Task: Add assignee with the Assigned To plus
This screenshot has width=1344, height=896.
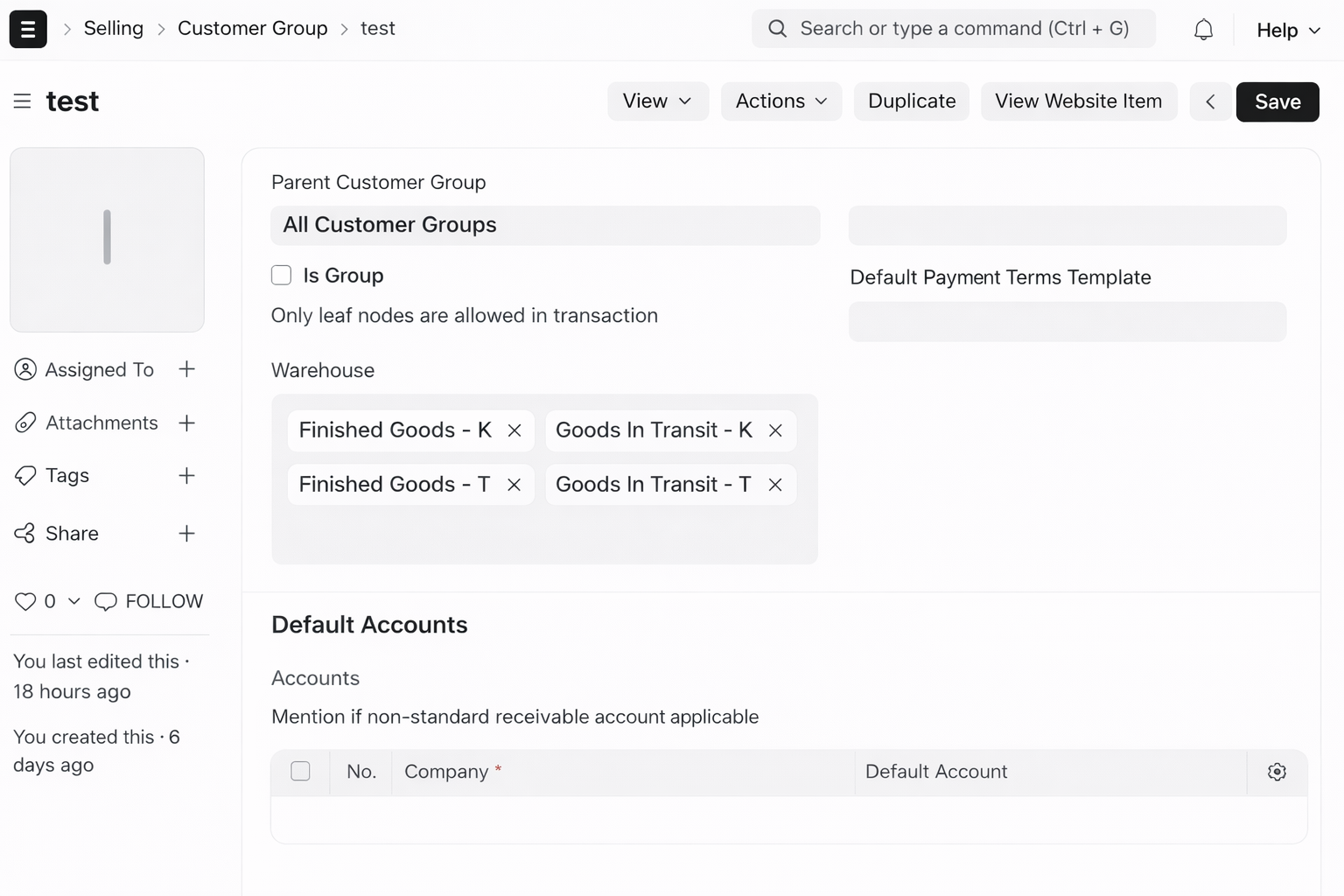Action: coord(186,369)
